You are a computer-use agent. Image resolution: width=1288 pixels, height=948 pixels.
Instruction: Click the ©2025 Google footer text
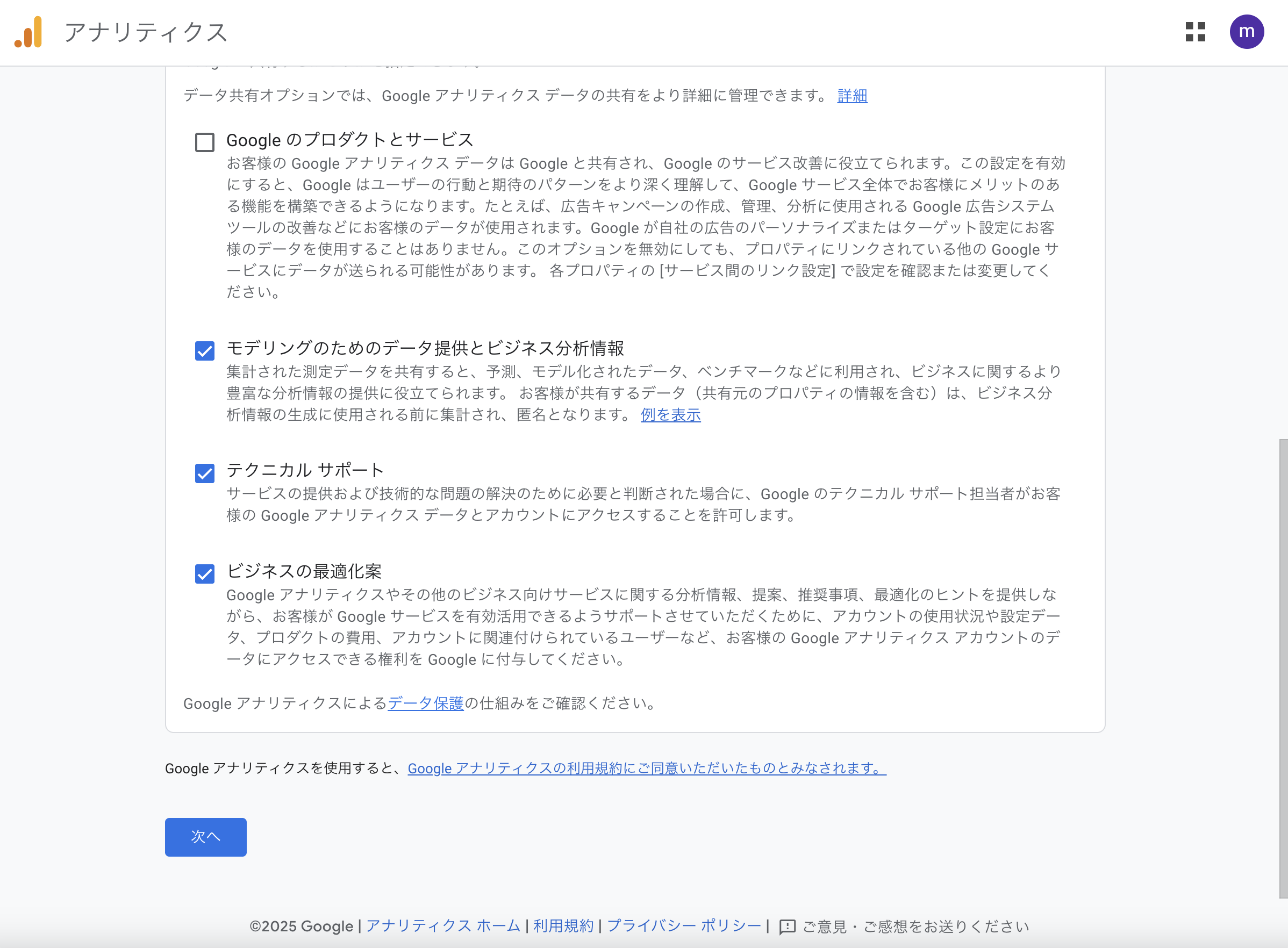pos(302,927)
